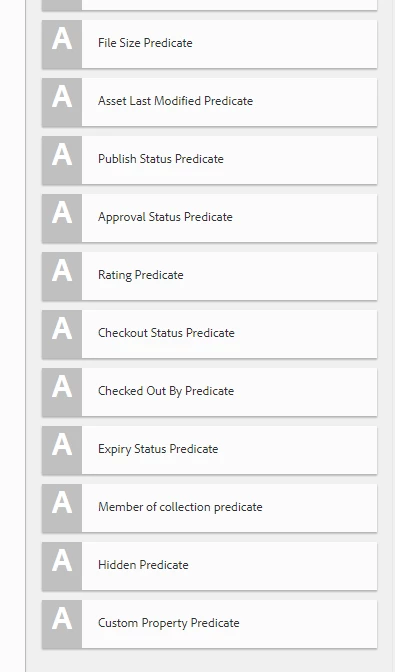
Task: Choose the Custom Property Predicate
Action: tap(209, 624)
